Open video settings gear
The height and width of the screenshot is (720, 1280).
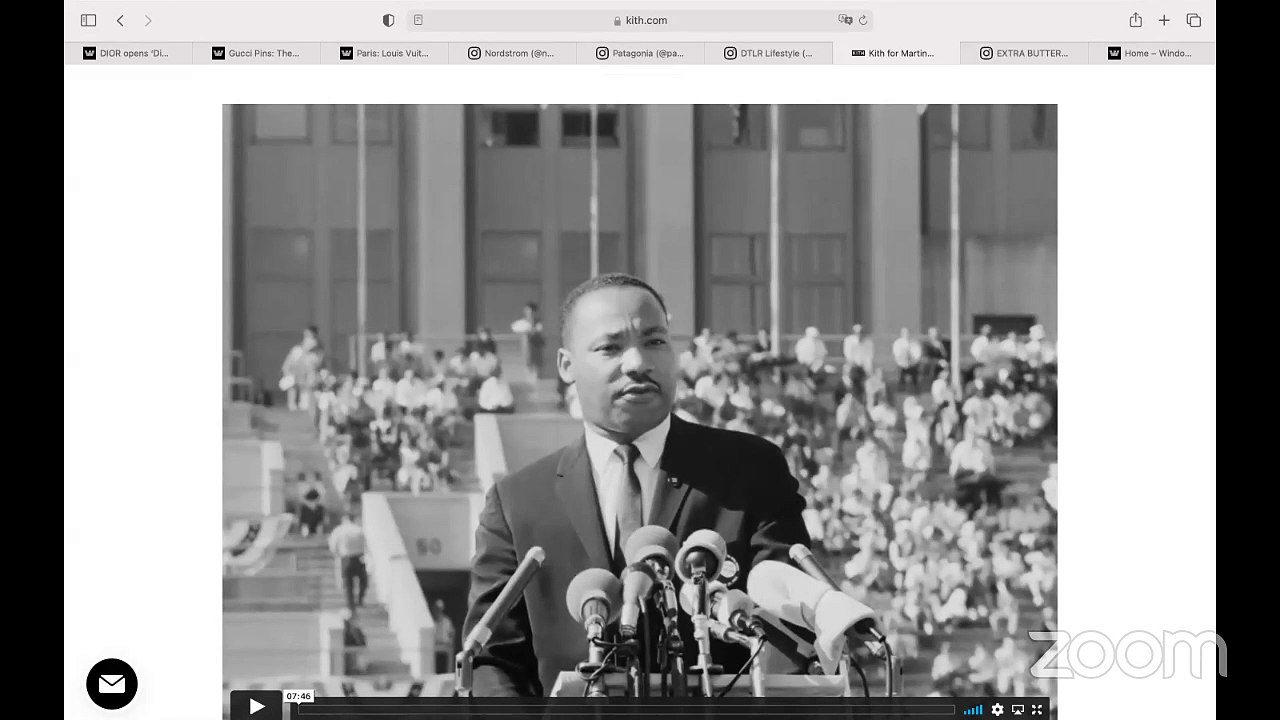[997, 710]
